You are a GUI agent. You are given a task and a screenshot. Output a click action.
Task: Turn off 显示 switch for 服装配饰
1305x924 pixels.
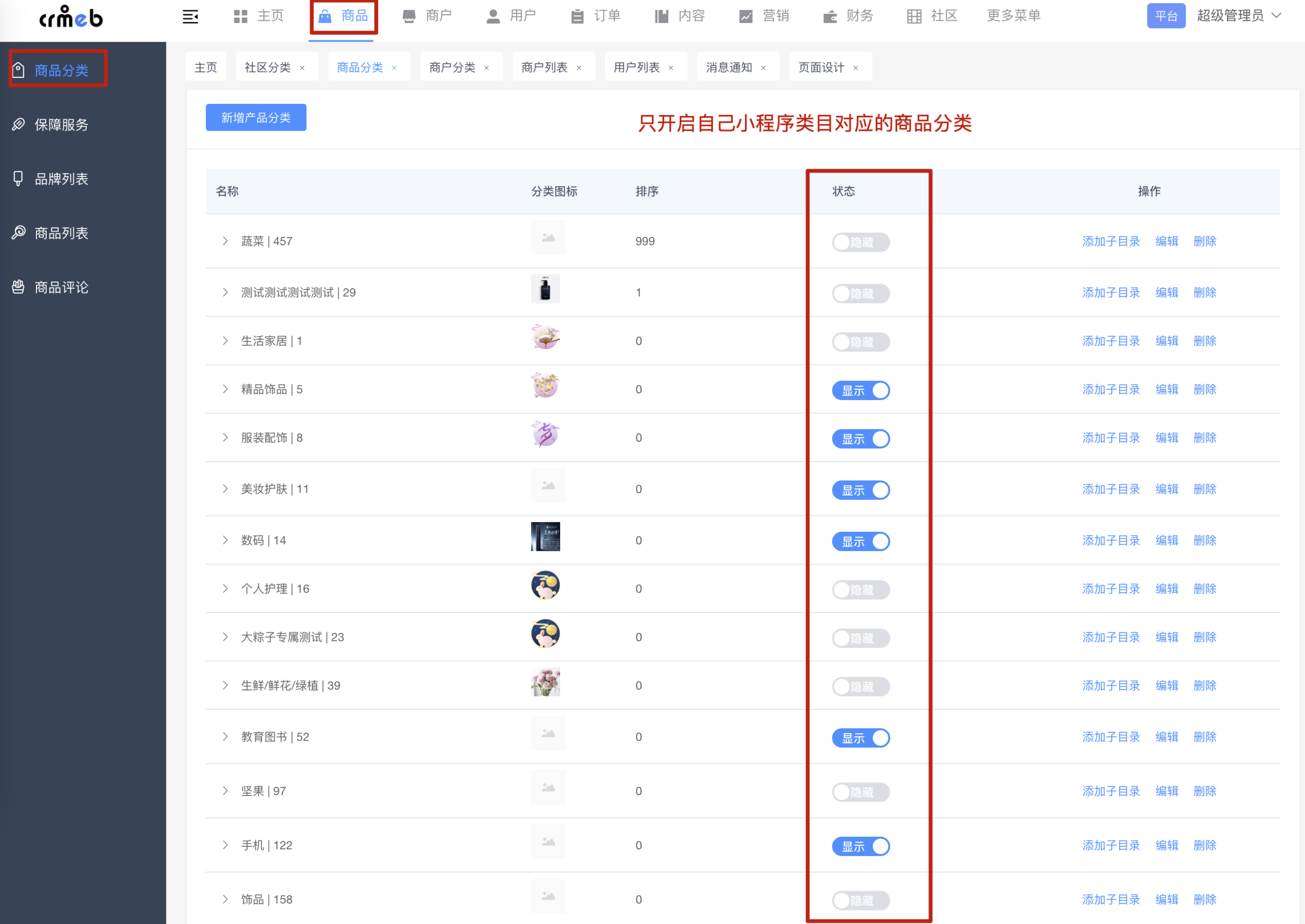click(x=860, y=439)
